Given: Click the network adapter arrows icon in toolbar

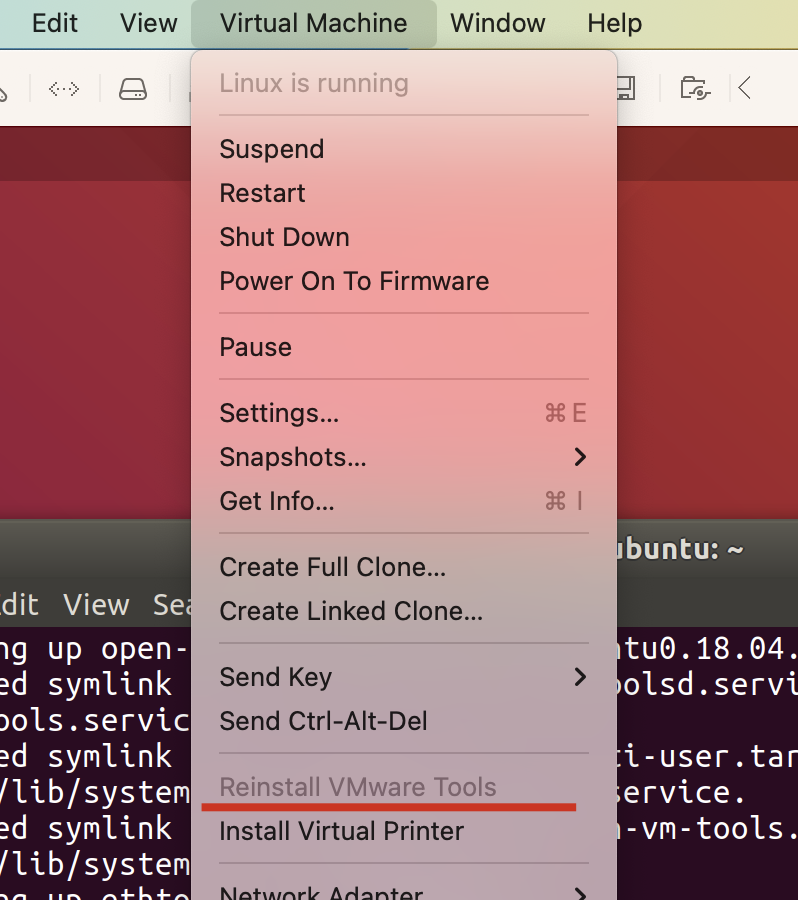Looking at the screenshot, I should tap(64, 89).
